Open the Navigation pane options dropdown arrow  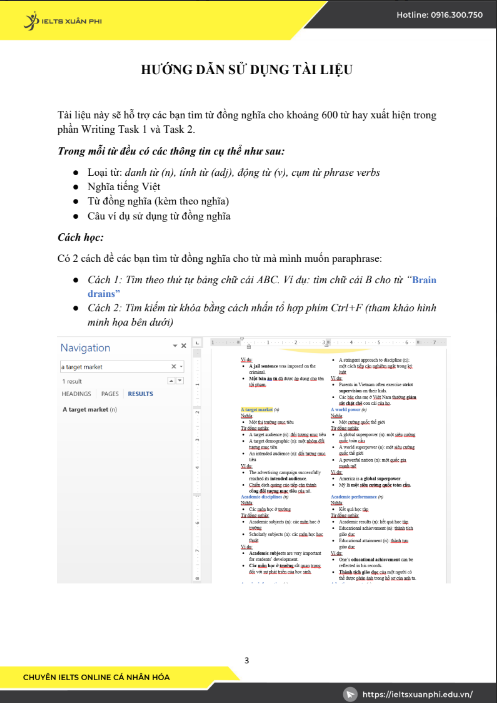tap(175, 346)
